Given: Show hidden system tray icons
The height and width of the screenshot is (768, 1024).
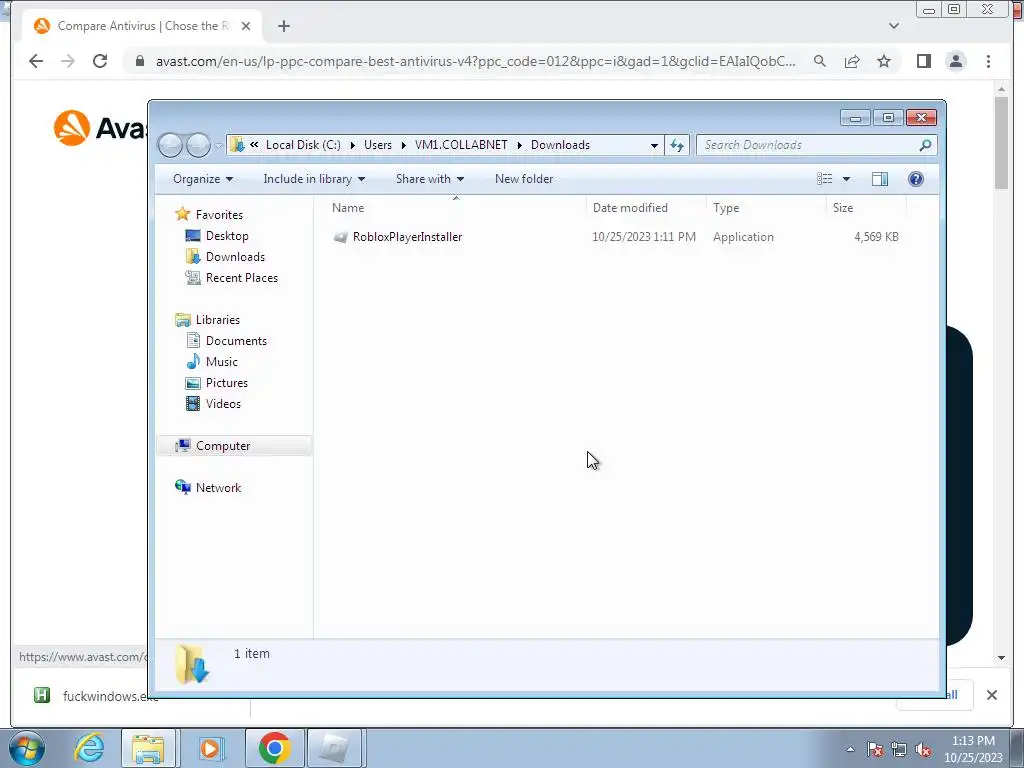Looking at the screenshot, I should pyautogui.click(x=850, y=749).
